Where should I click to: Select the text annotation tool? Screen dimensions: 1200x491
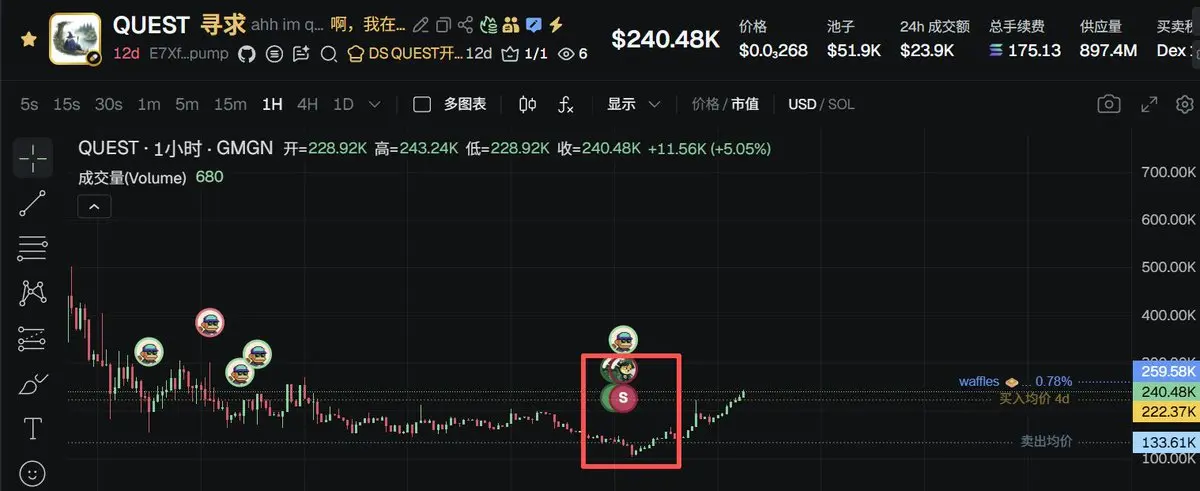[32, 429]
